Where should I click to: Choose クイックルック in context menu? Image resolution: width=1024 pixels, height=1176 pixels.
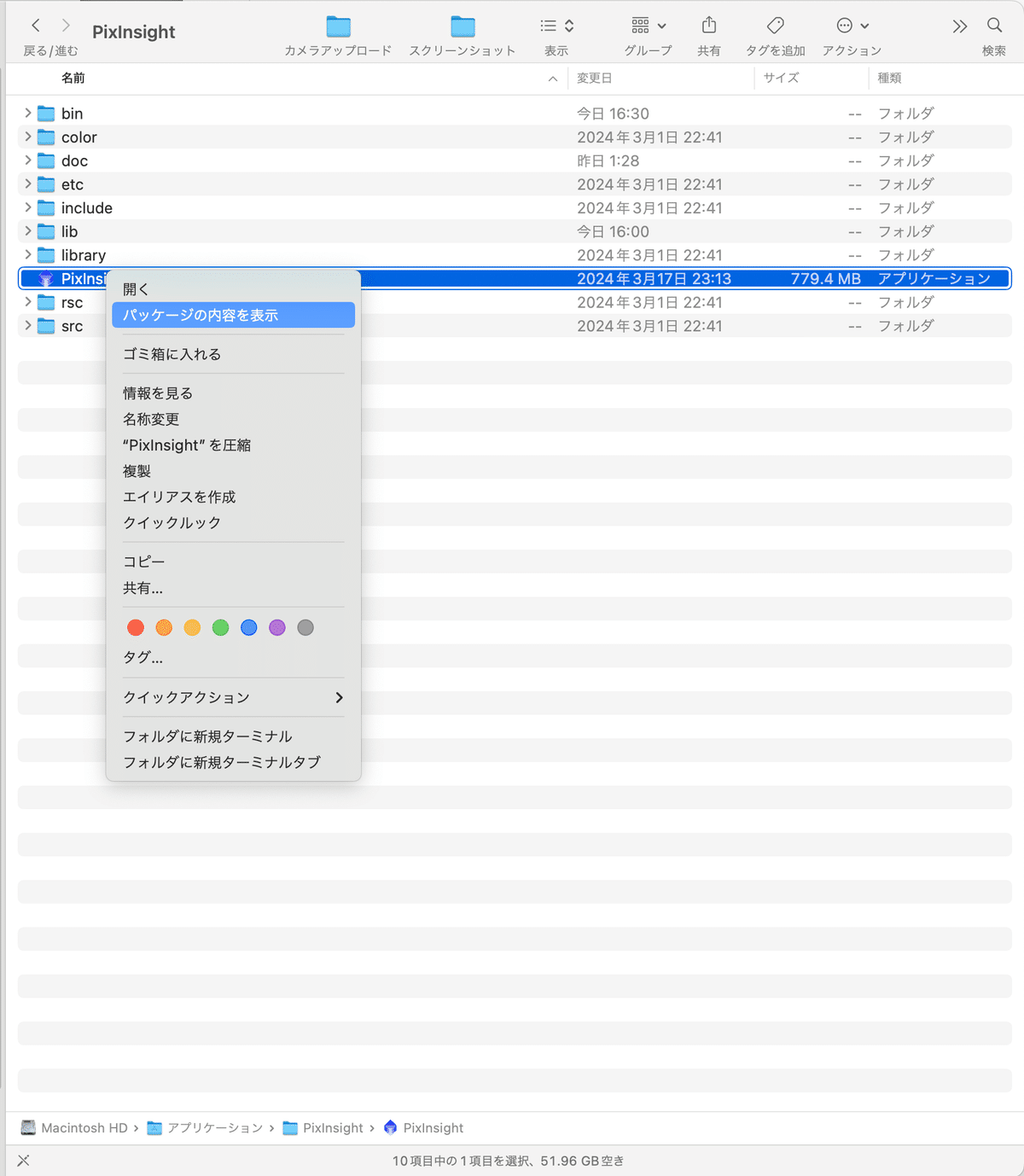(x=233, y=522)
